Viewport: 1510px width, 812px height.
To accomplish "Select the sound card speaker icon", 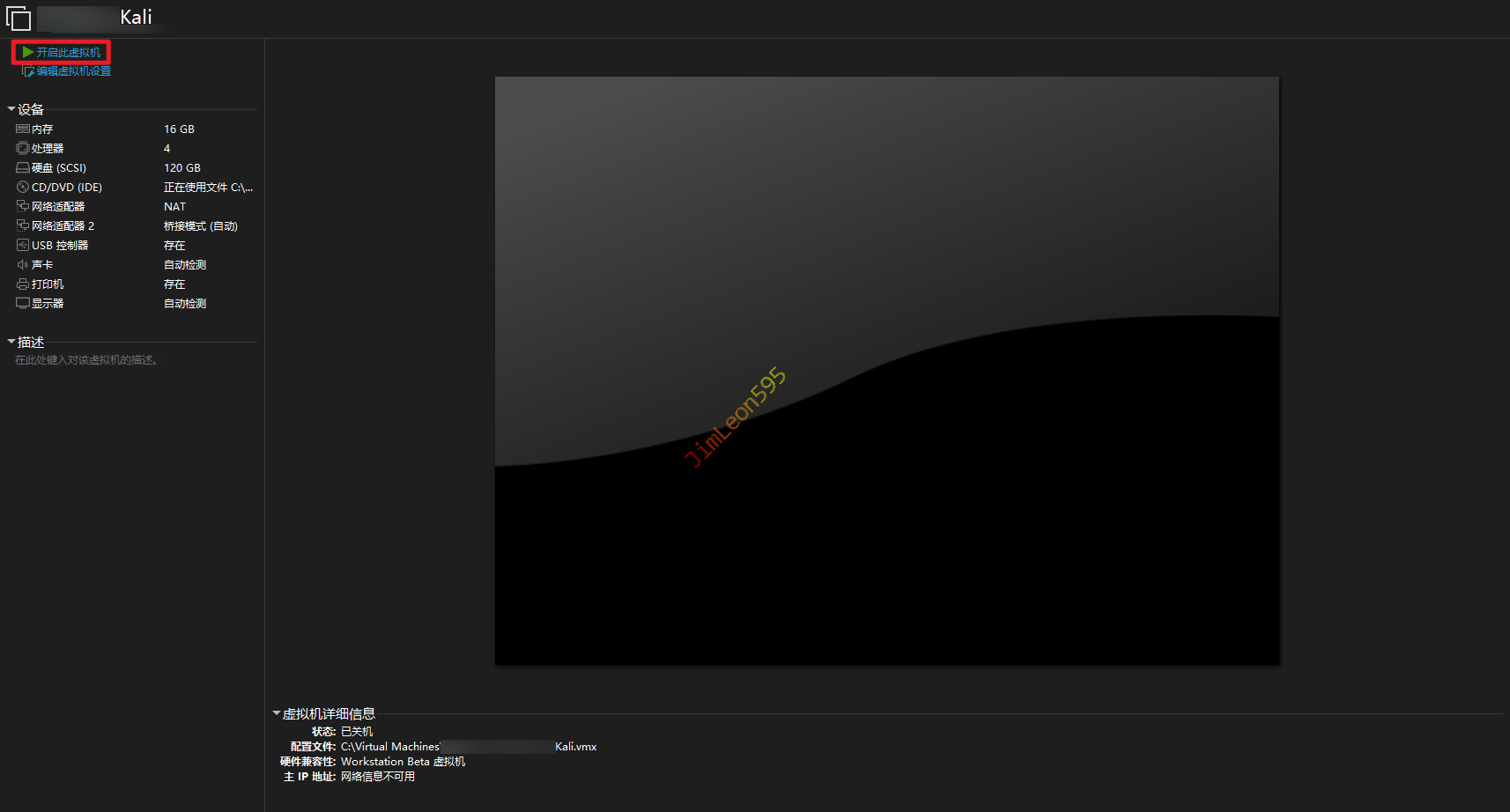I will point(23,265).
